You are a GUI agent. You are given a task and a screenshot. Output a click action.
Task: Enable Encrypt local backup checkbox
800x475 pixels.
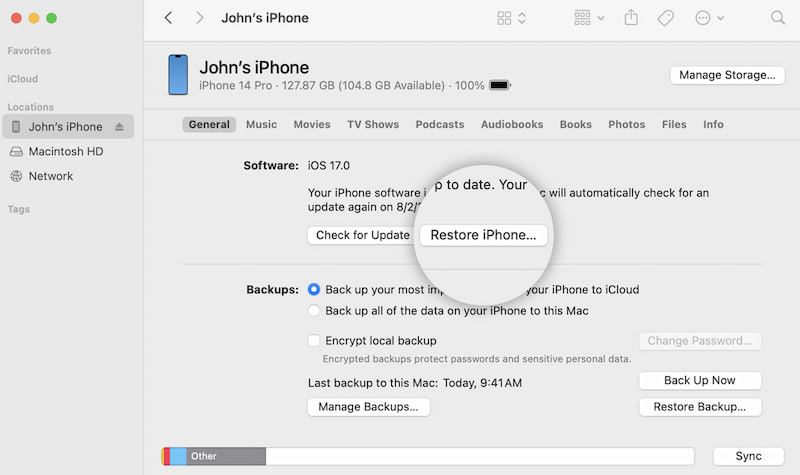[x=315, y=341]
